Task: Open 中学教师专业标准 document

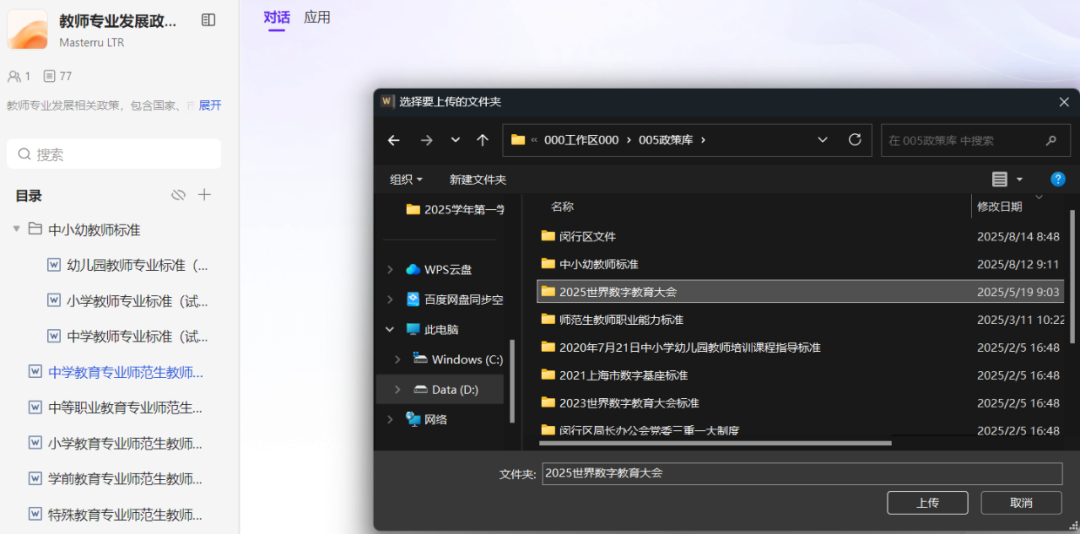Action: coord(137,337)
